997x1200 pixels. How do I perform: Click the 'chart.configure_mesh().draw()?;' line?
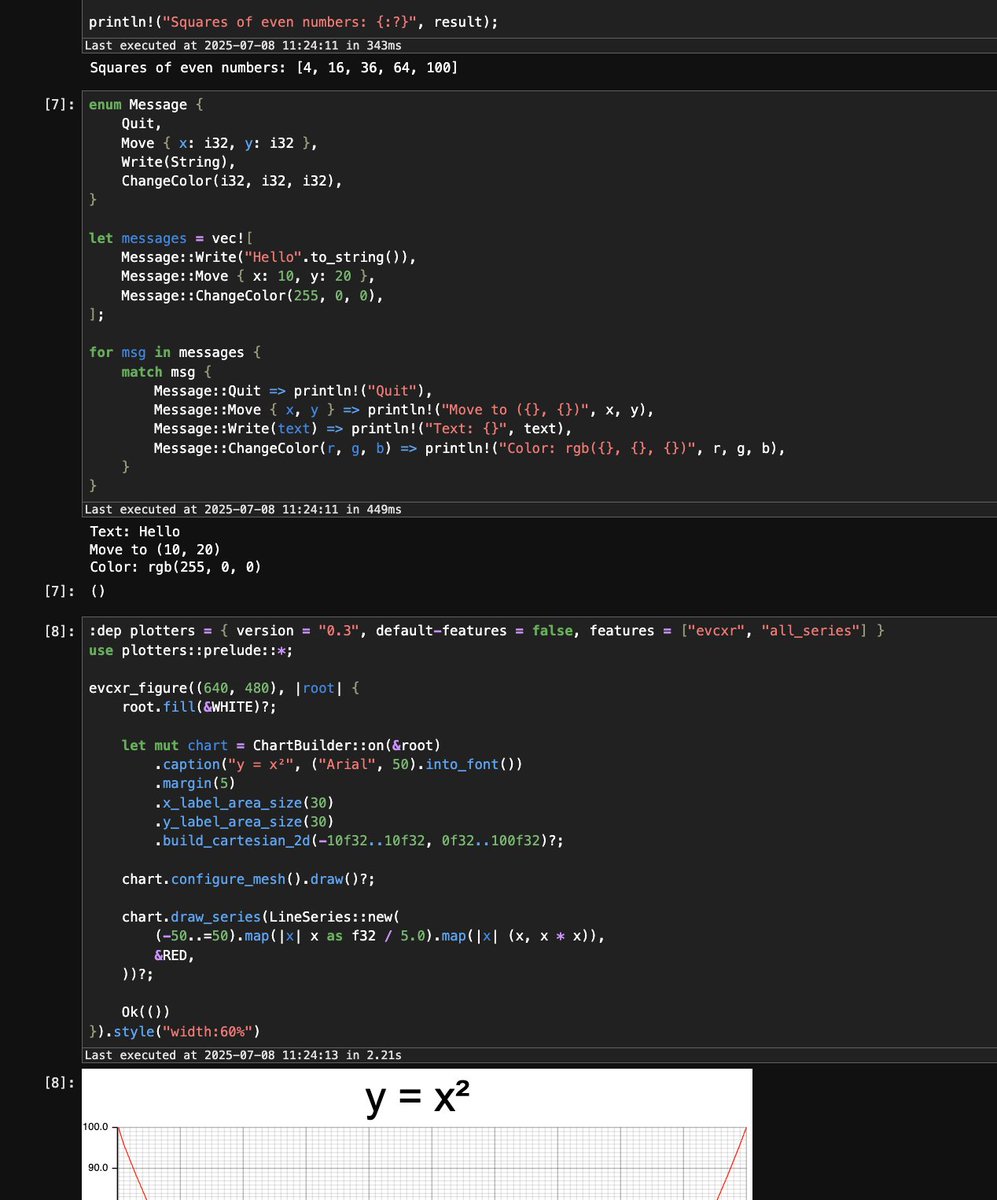pos(248,879)
